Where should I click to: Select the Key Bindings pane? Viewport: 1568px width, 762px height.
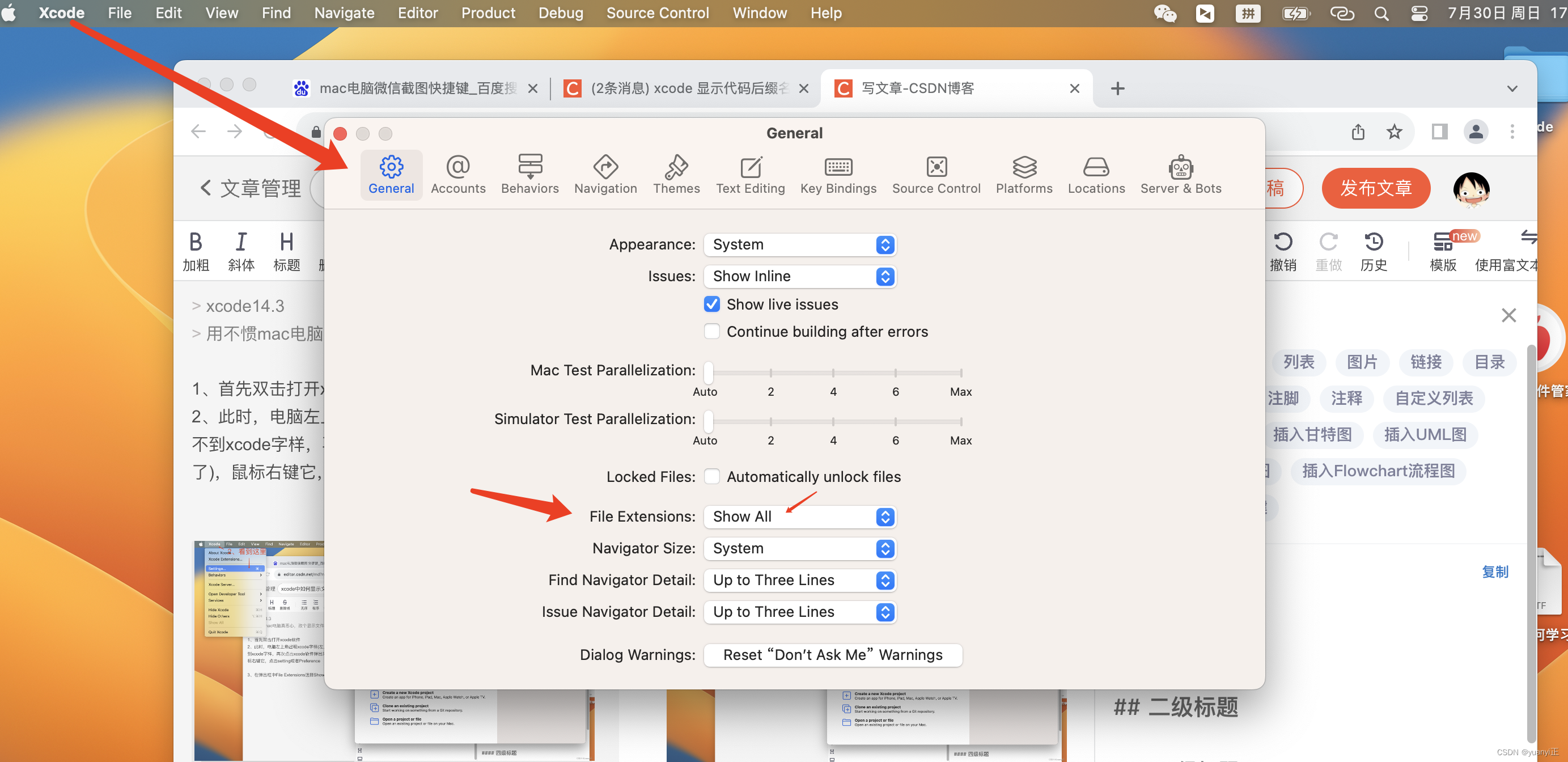point(837,174)
